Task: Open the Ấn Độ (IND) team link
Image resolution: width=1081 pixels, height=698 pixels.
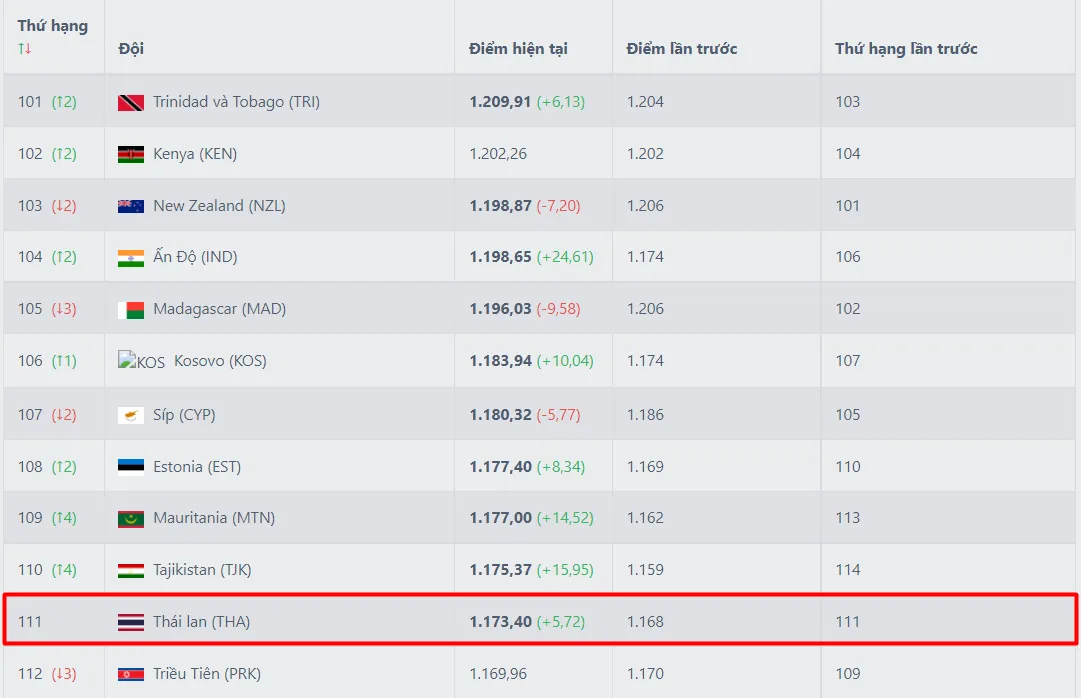Action: (x=195, y=258)
